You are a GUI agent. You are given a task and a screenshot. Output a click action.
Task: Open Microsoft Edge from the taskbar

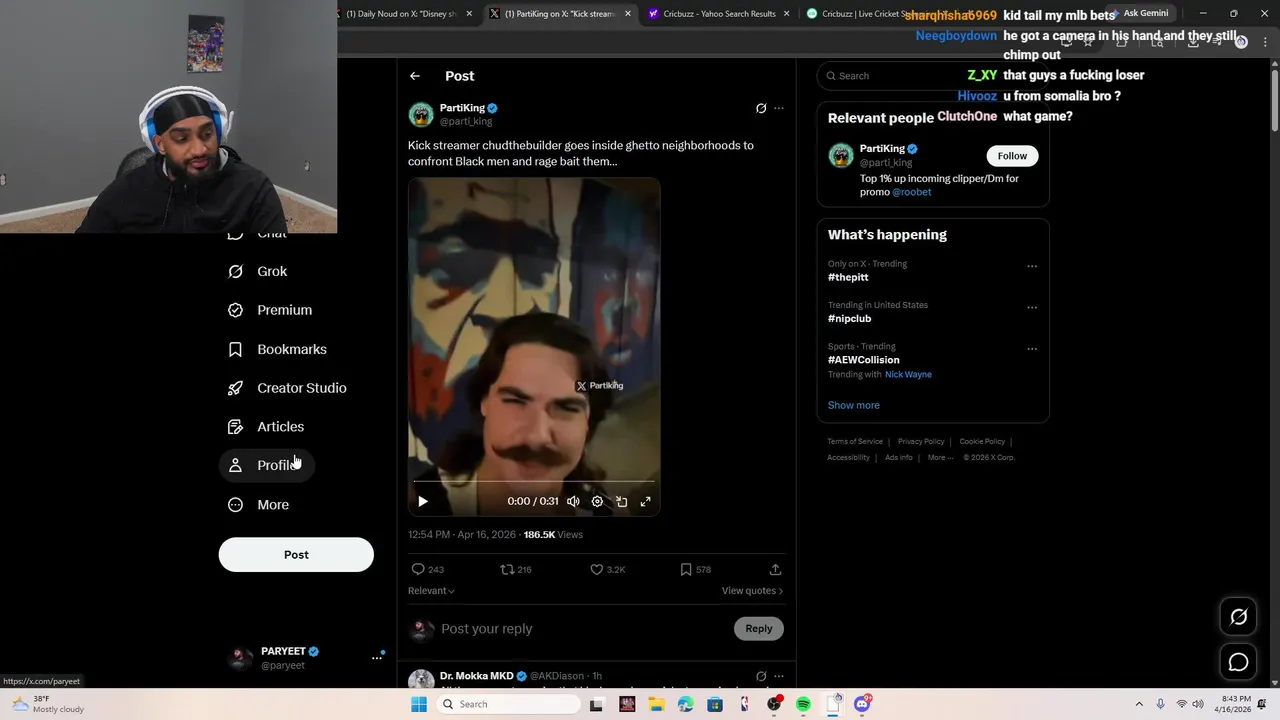[x=685, y=704]
